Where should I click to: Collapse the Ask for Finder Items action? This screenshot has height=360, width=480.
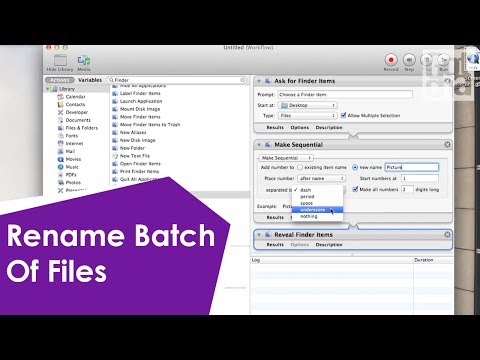tap(259, 81)
